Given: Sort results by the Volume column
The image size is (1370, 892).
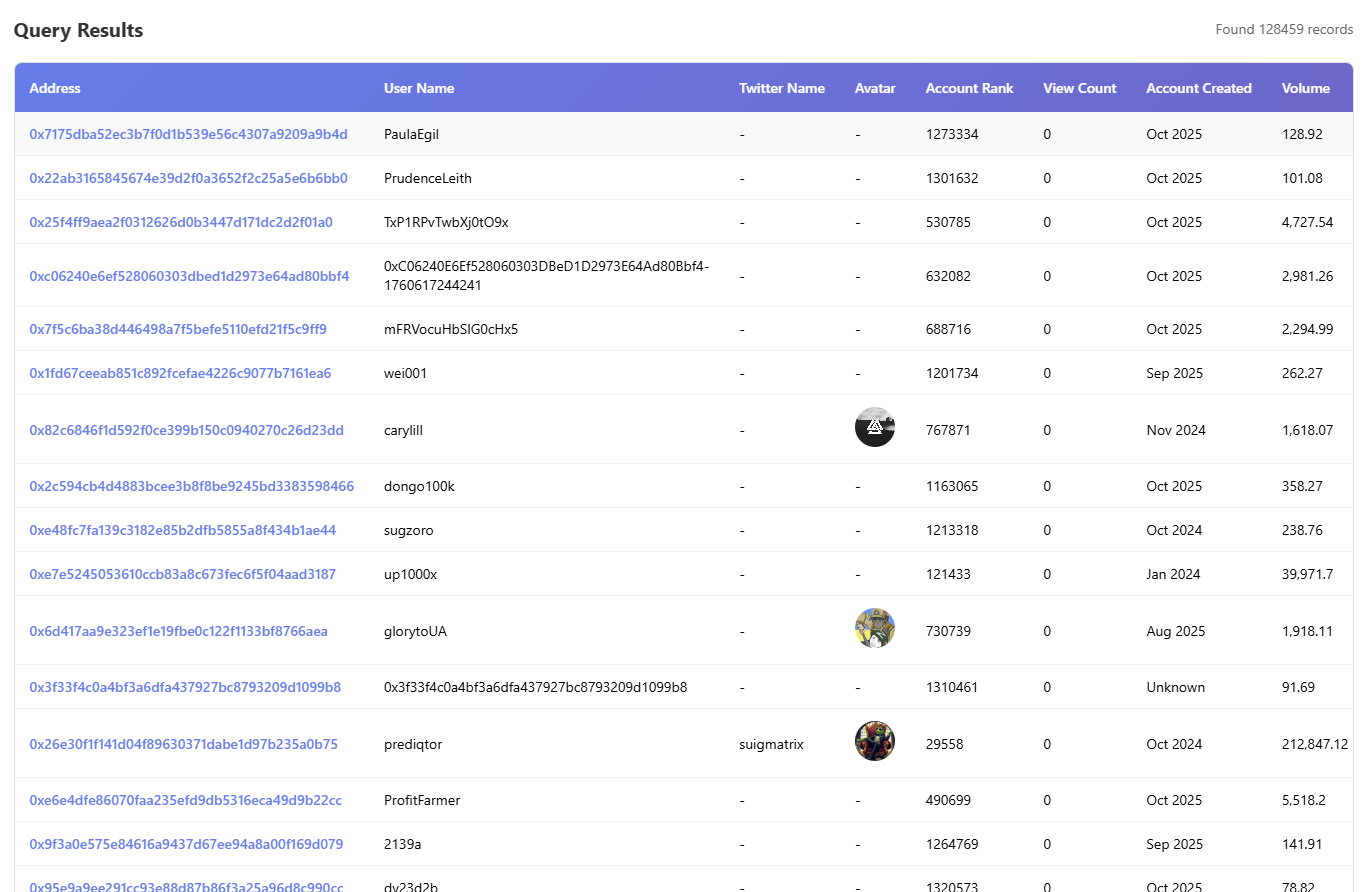Looking at the screenshot, I should click(x=1305, y=88).
